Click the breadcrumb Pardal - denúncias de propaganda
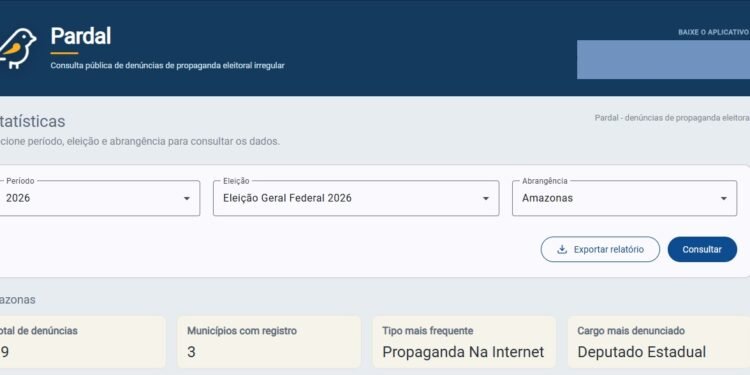 [x=672, y=118]
